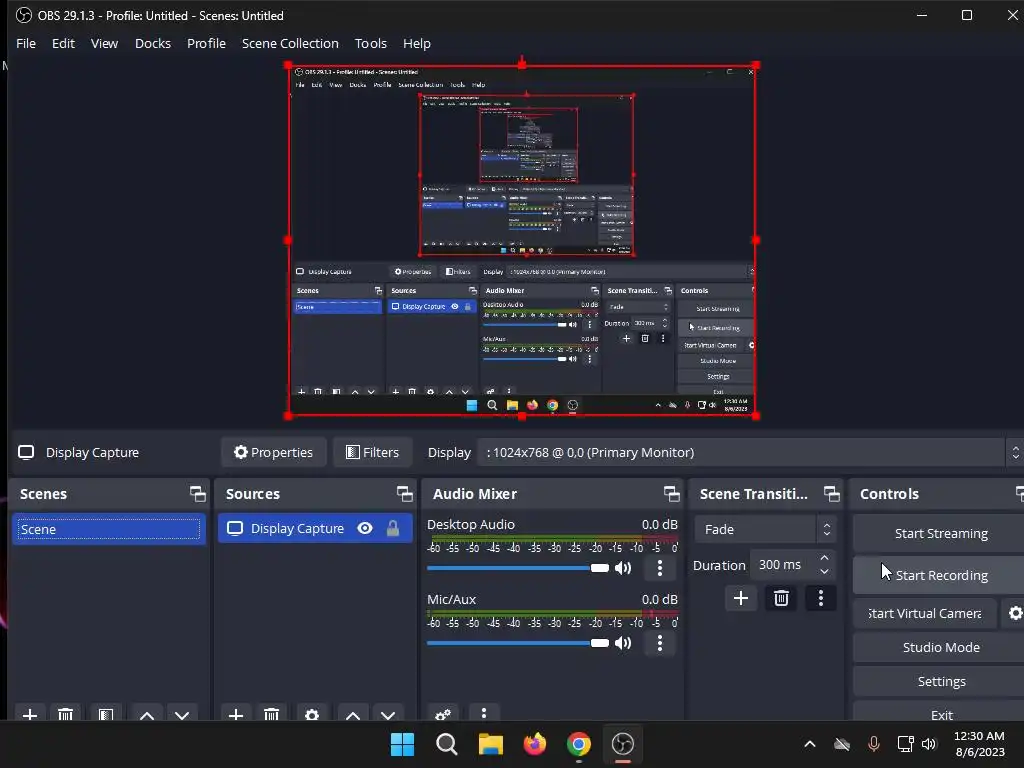Open the Display monitor dropdown
The image size is (1024, 768).
(750, 452)
